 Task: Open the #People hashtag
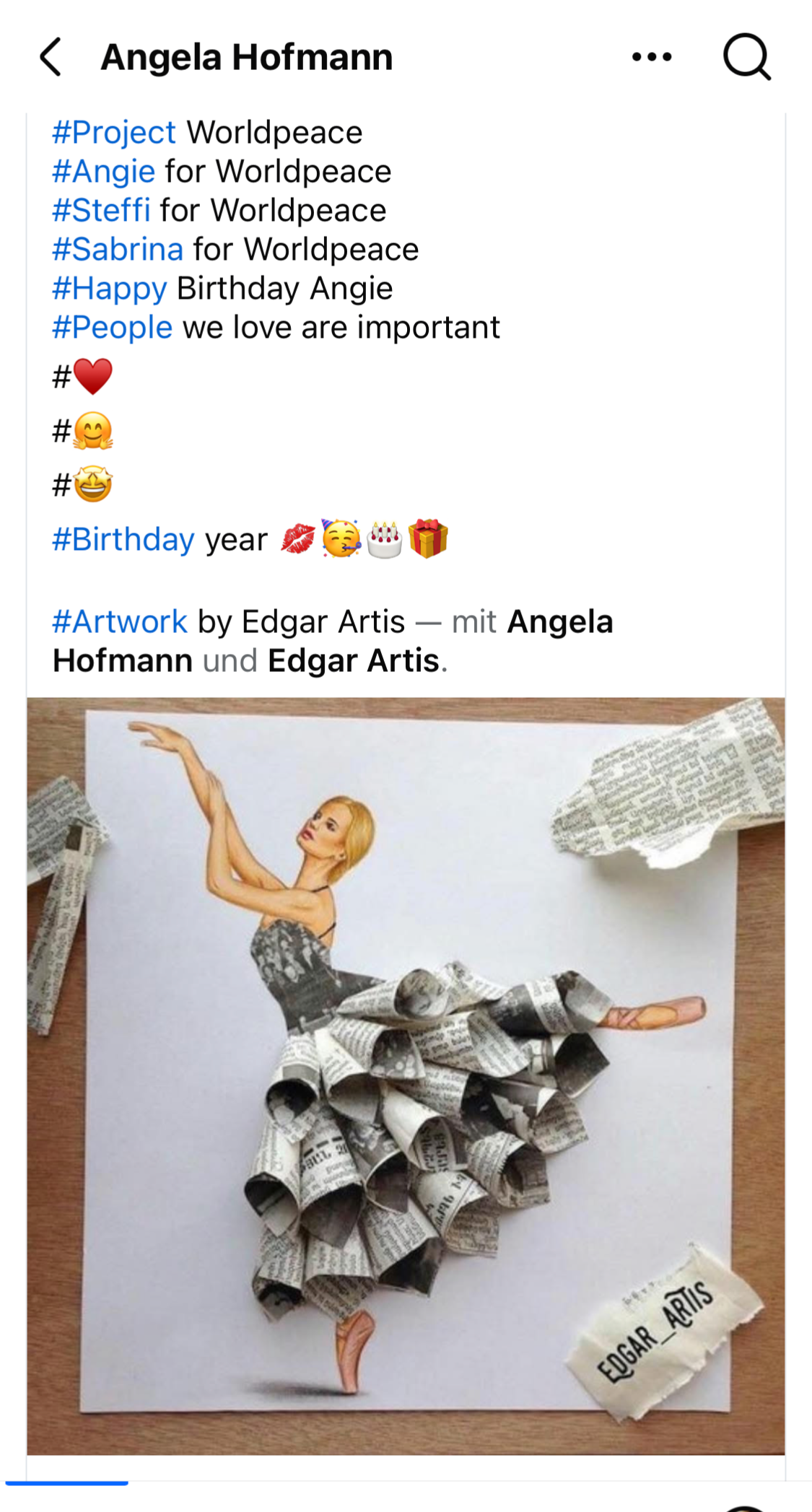coord(113,328)
